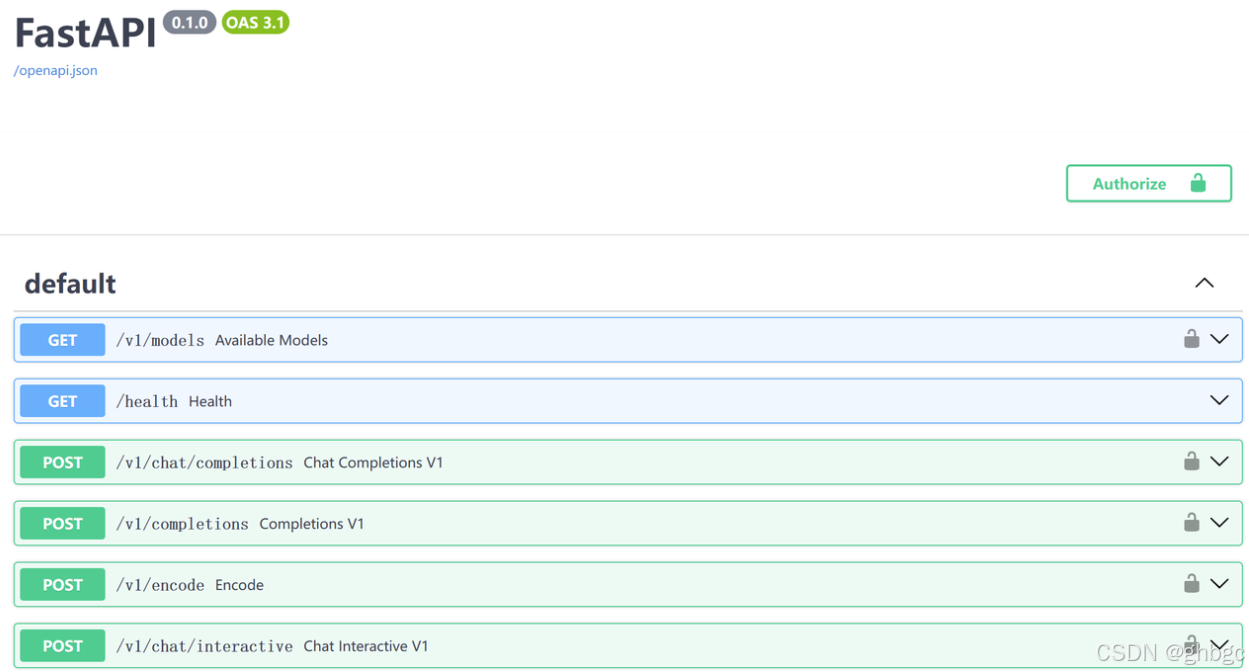Collapse the default section arrow
The image size is (1249, 672).
[1204, 283]
